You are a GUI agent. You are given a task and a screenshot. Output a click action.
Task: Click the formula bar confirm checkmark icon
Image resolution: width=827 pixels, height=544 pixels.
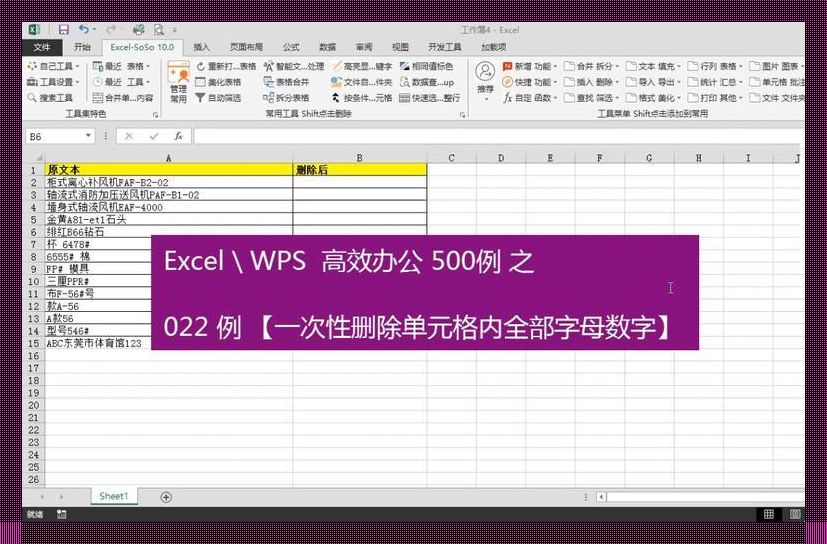pyautogui.click(x=154, y=136)
